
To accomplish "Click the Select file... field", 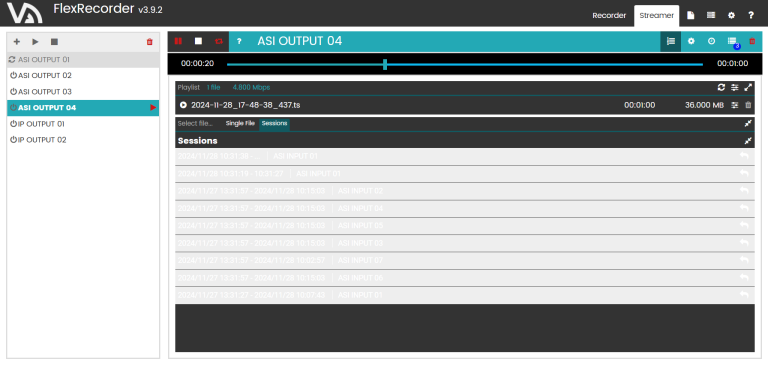I will (195, 123).
